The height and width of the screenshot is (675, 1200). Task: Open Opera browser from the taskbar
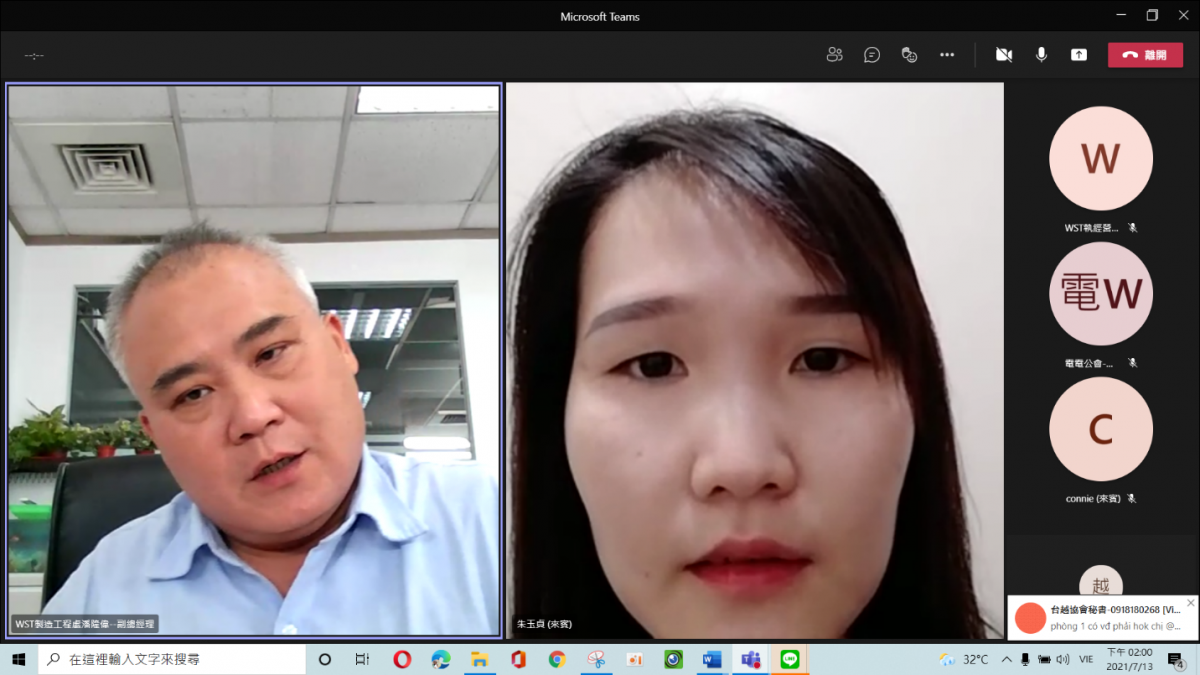click(x=402, y=660)
